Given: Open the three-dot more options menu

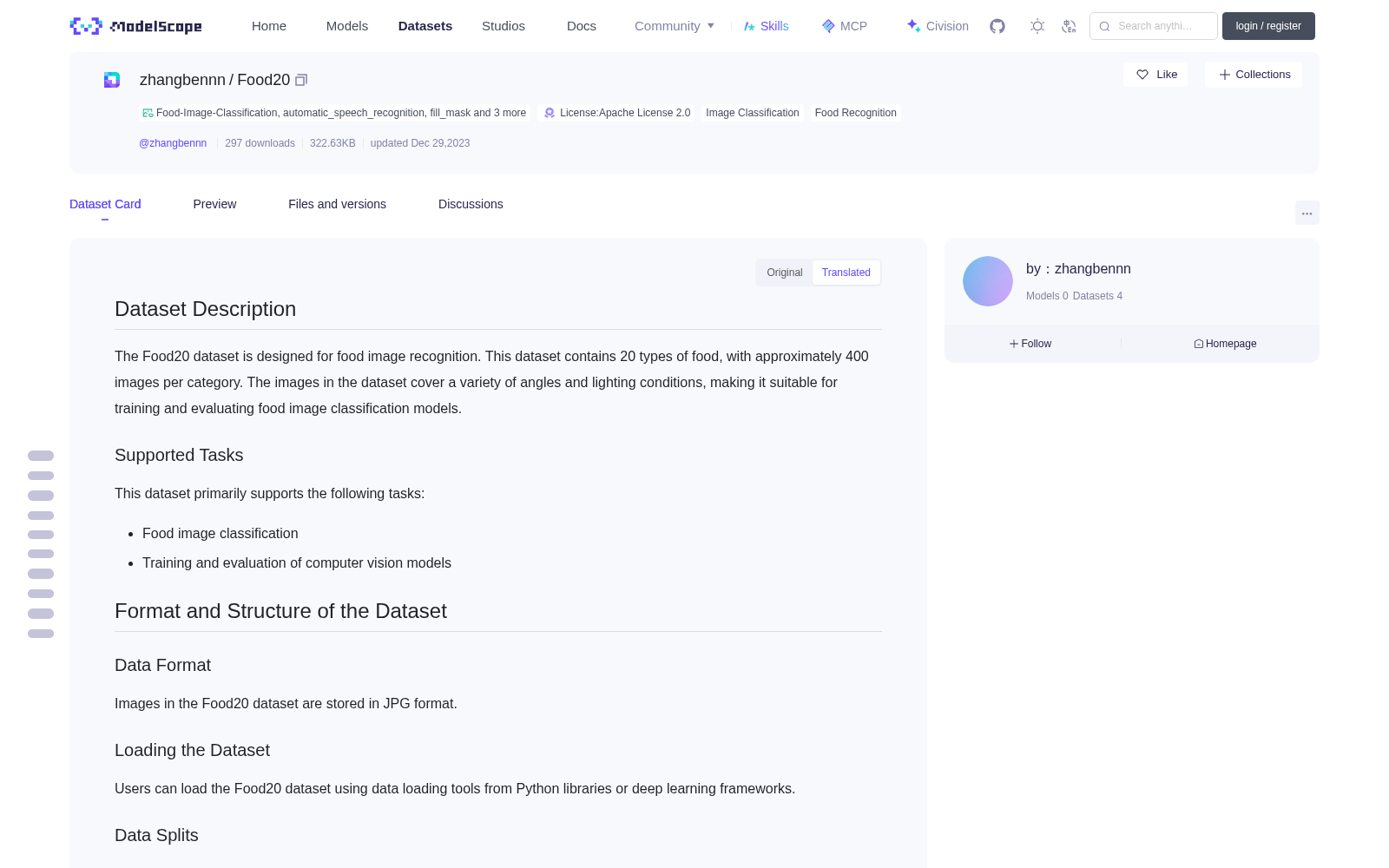Looking at the screenshot, I should pos(1307,213).
